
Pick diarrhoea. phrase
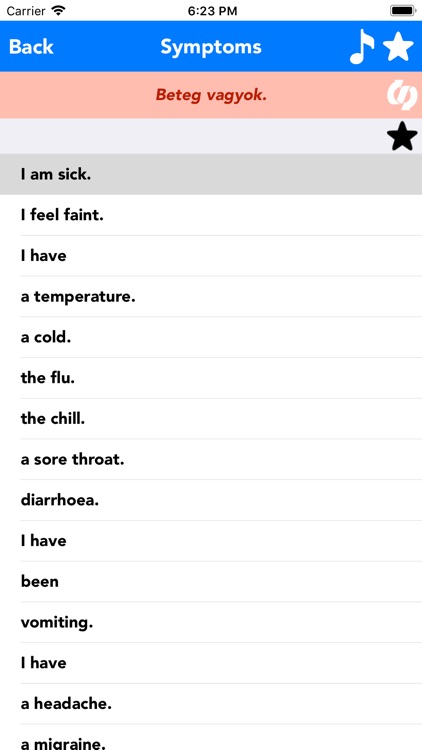[x=211, y=500]
